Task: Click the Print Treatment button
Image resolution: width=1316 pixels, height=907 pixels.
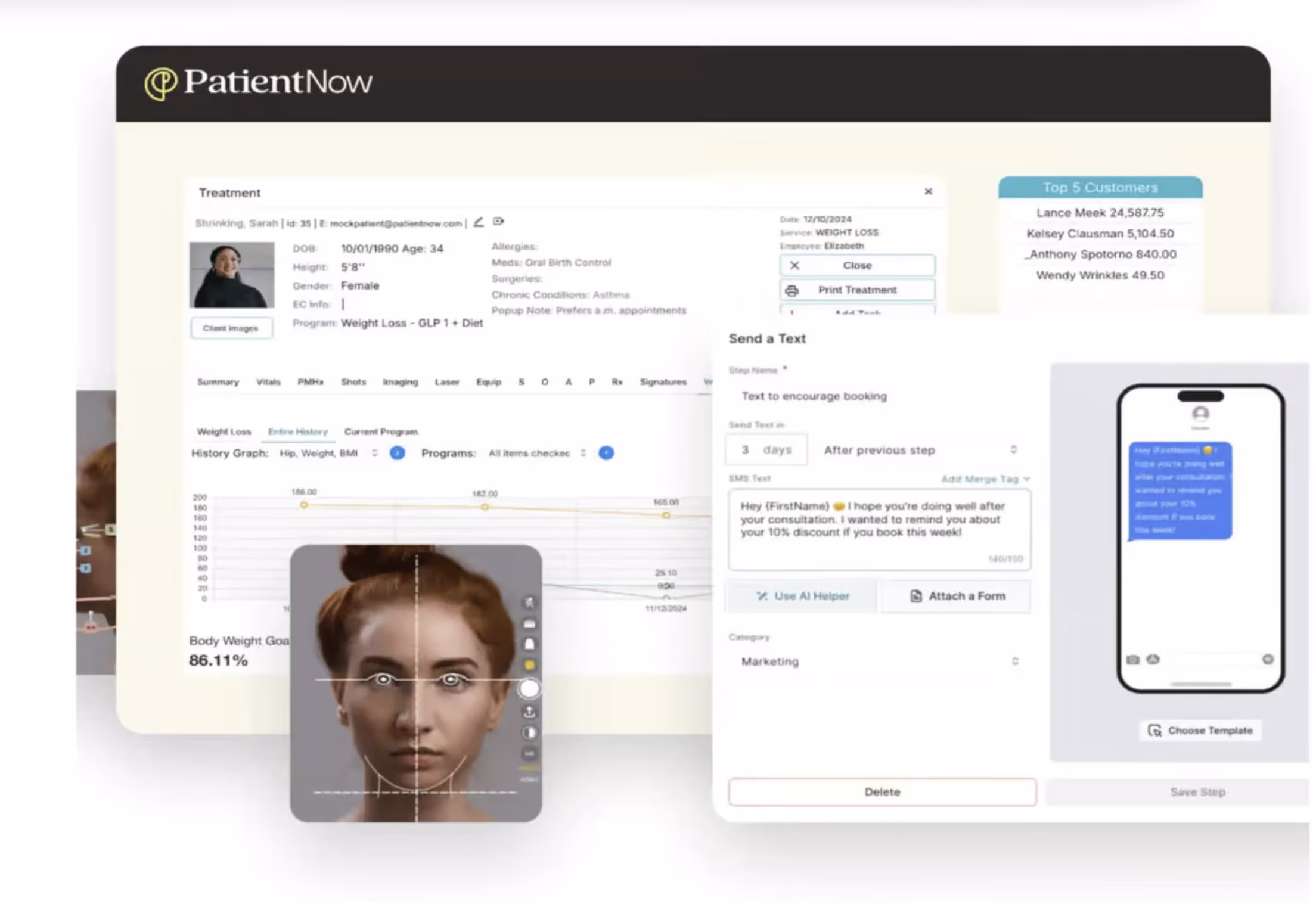Action: (857, 290)
